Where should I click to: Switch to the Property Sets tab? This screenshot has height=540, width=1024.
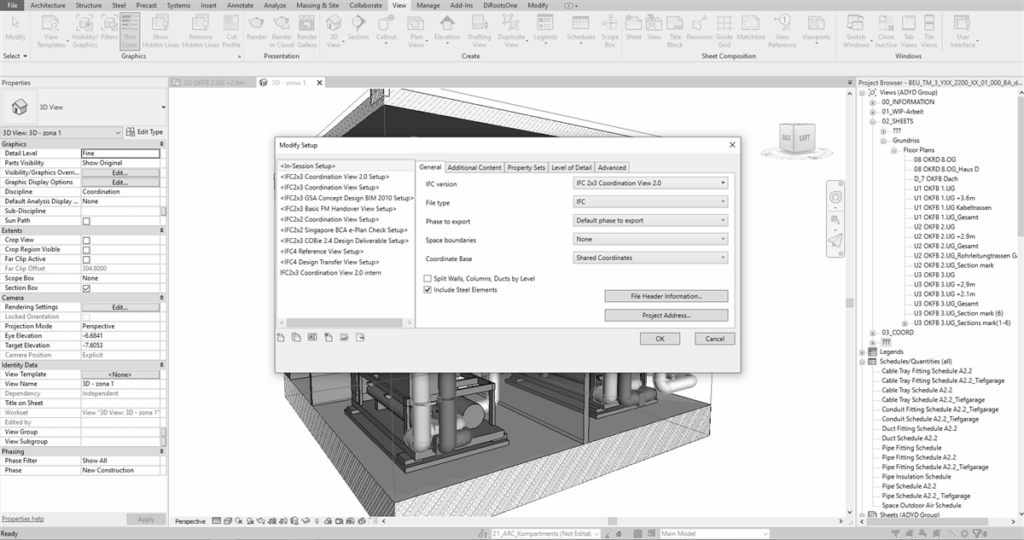pyautogui.click(x=526, y=167)
